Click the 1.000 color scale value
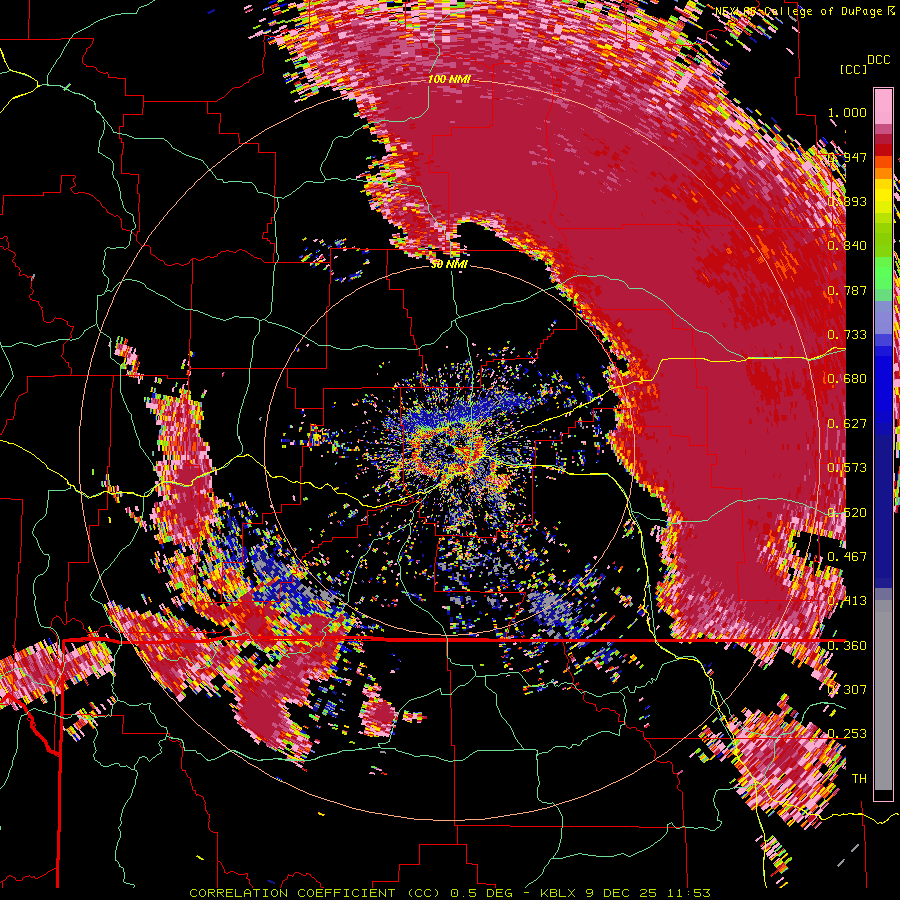Image resolution: width=900 pixels, height=900 pixels. pyautogui.click(x=847, y=112)
